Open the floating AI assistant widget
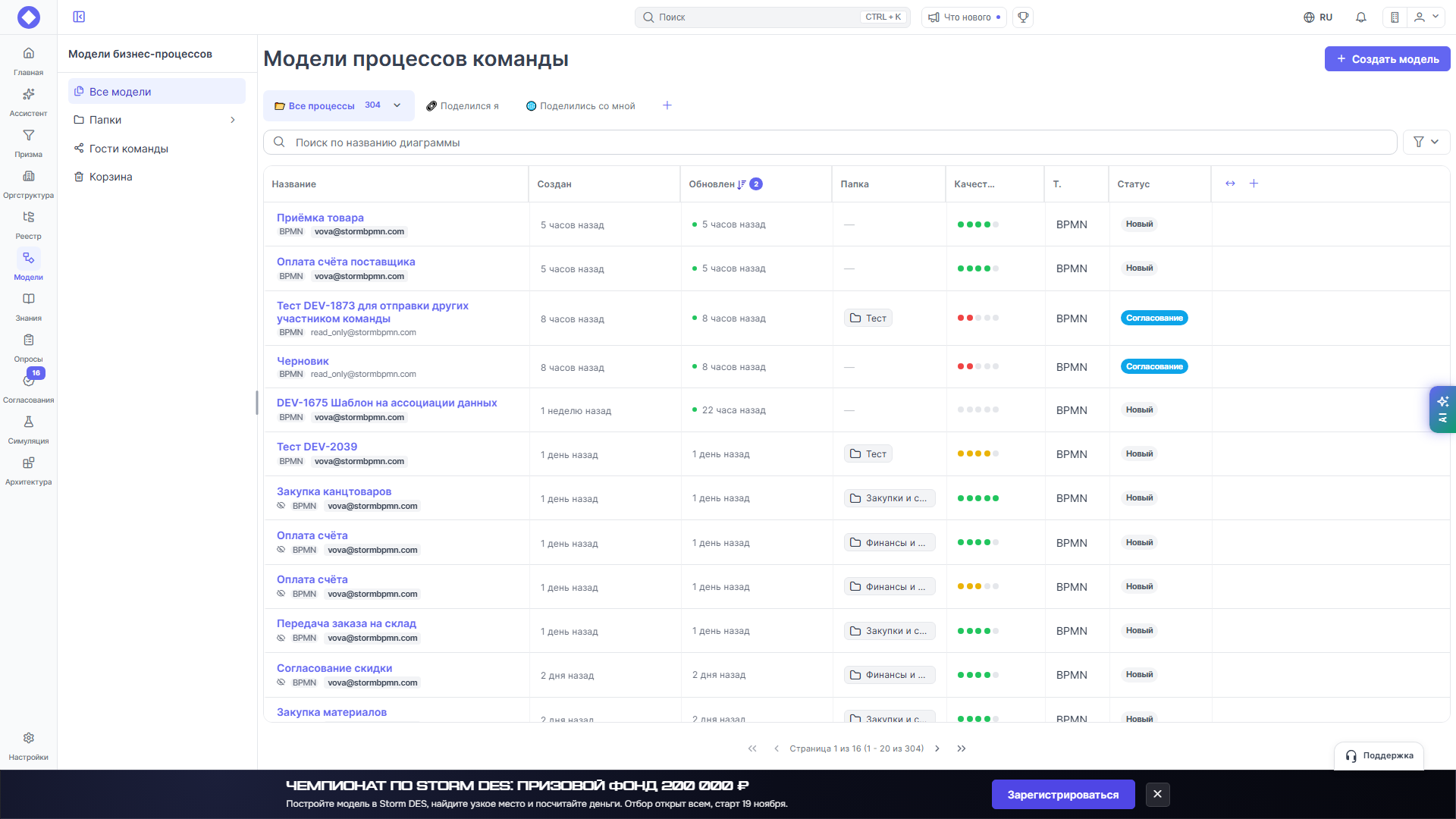 1442,409
